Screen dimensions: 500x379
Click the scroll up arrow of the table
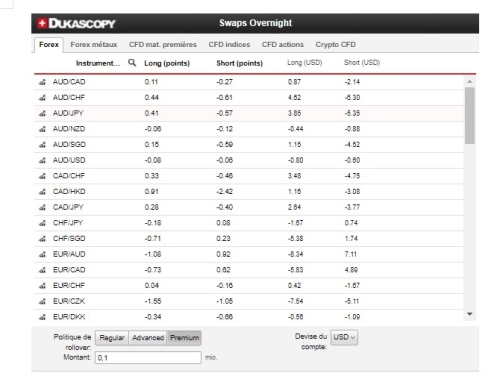click(x=470, y=82)
